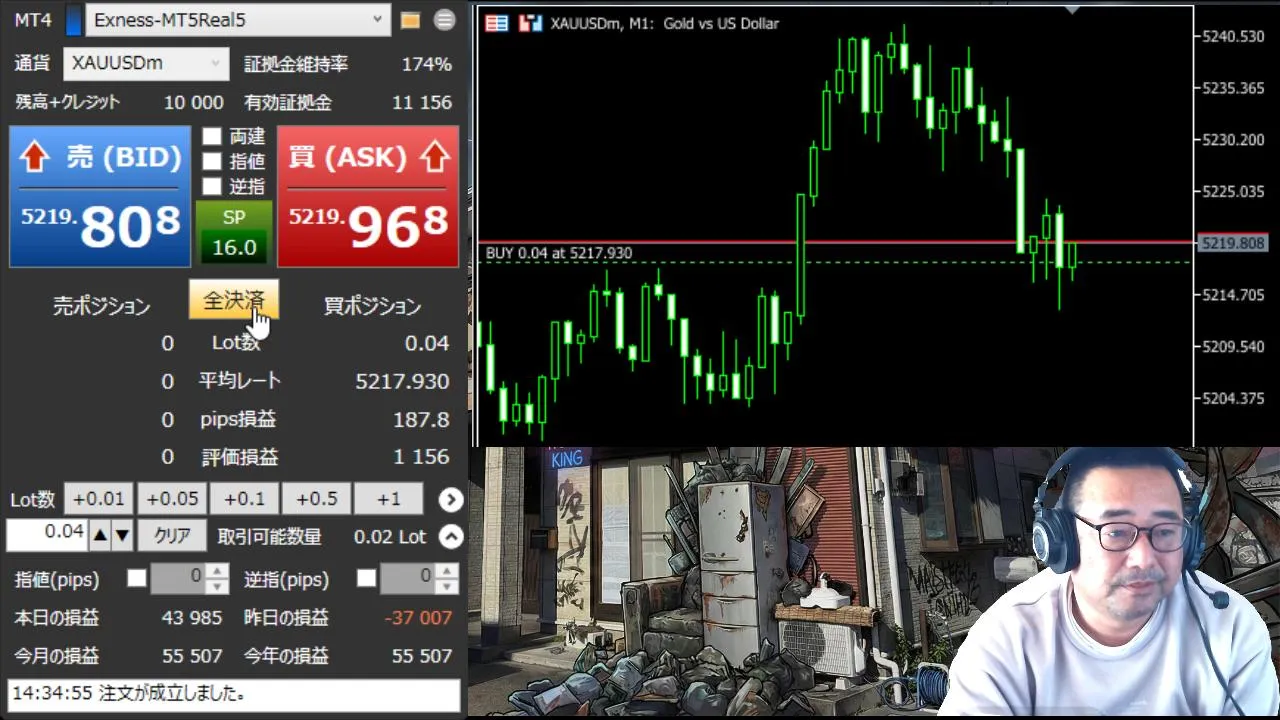Add +0.05 to lot size
This screenshot has width=1280, height=720.
(x=171, y=499)
